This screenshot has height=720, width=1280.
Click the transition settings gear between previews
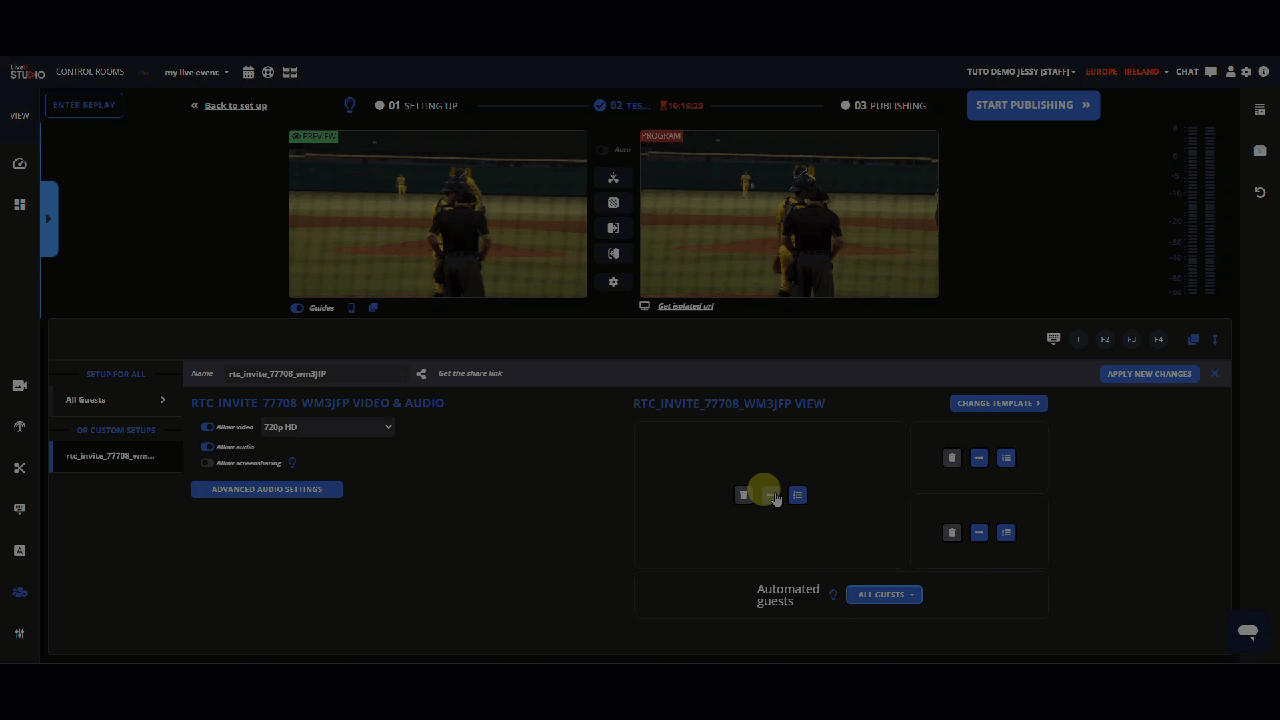point(613,282)
